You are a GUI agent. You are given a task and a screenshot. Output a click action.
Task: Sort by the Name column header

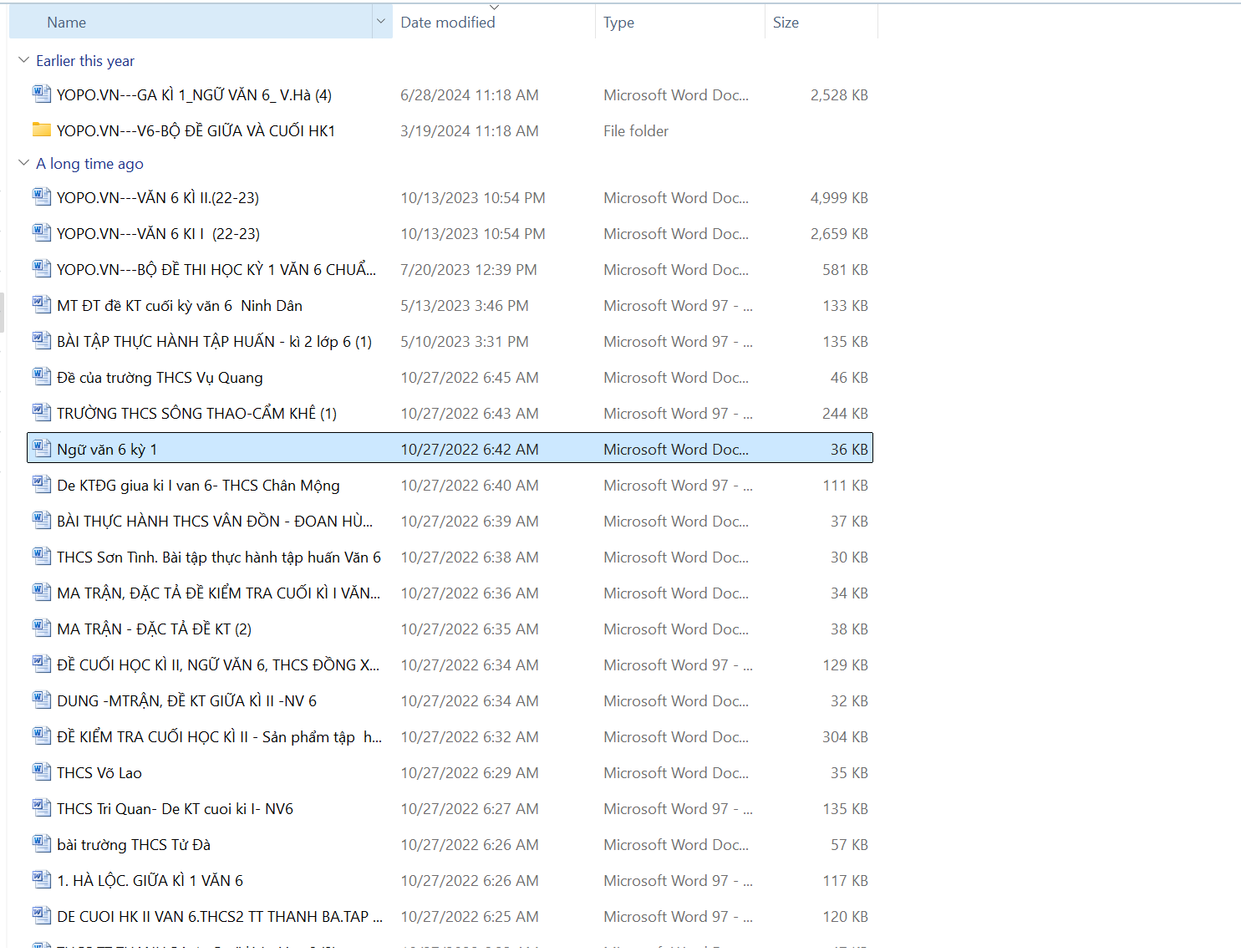coord(191,22)
